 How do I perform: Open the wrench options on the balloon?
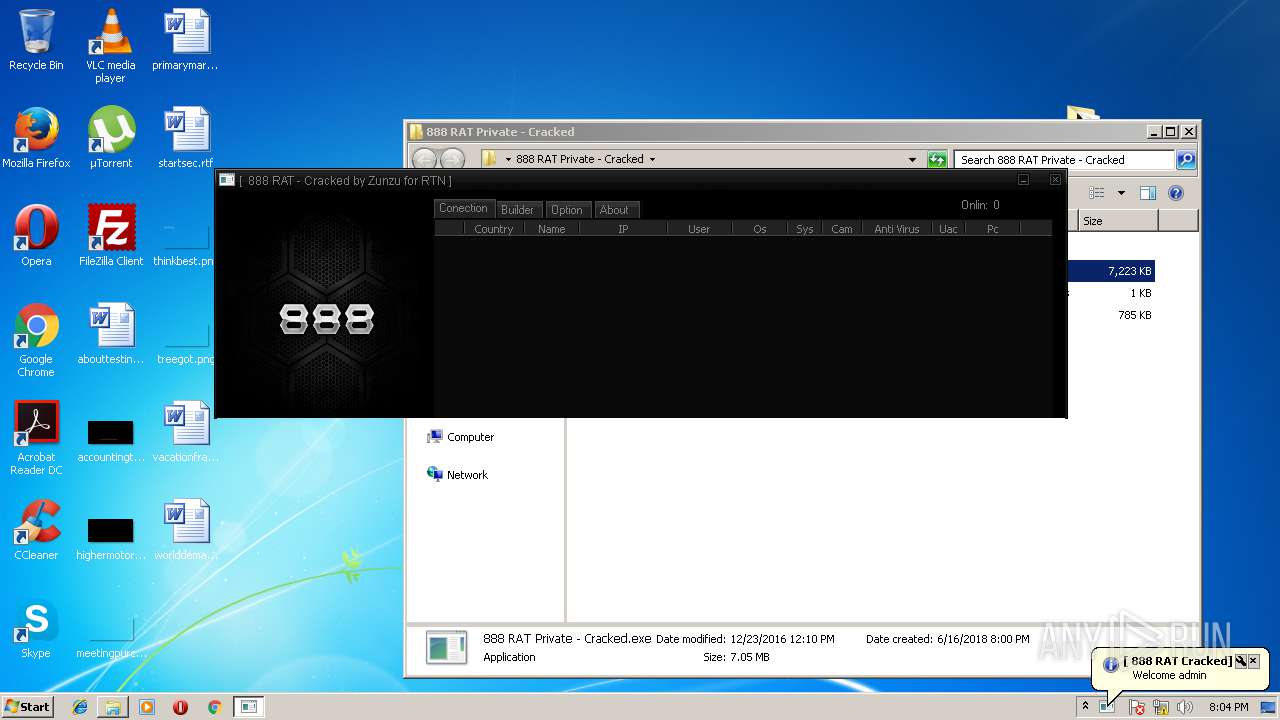1240,661
